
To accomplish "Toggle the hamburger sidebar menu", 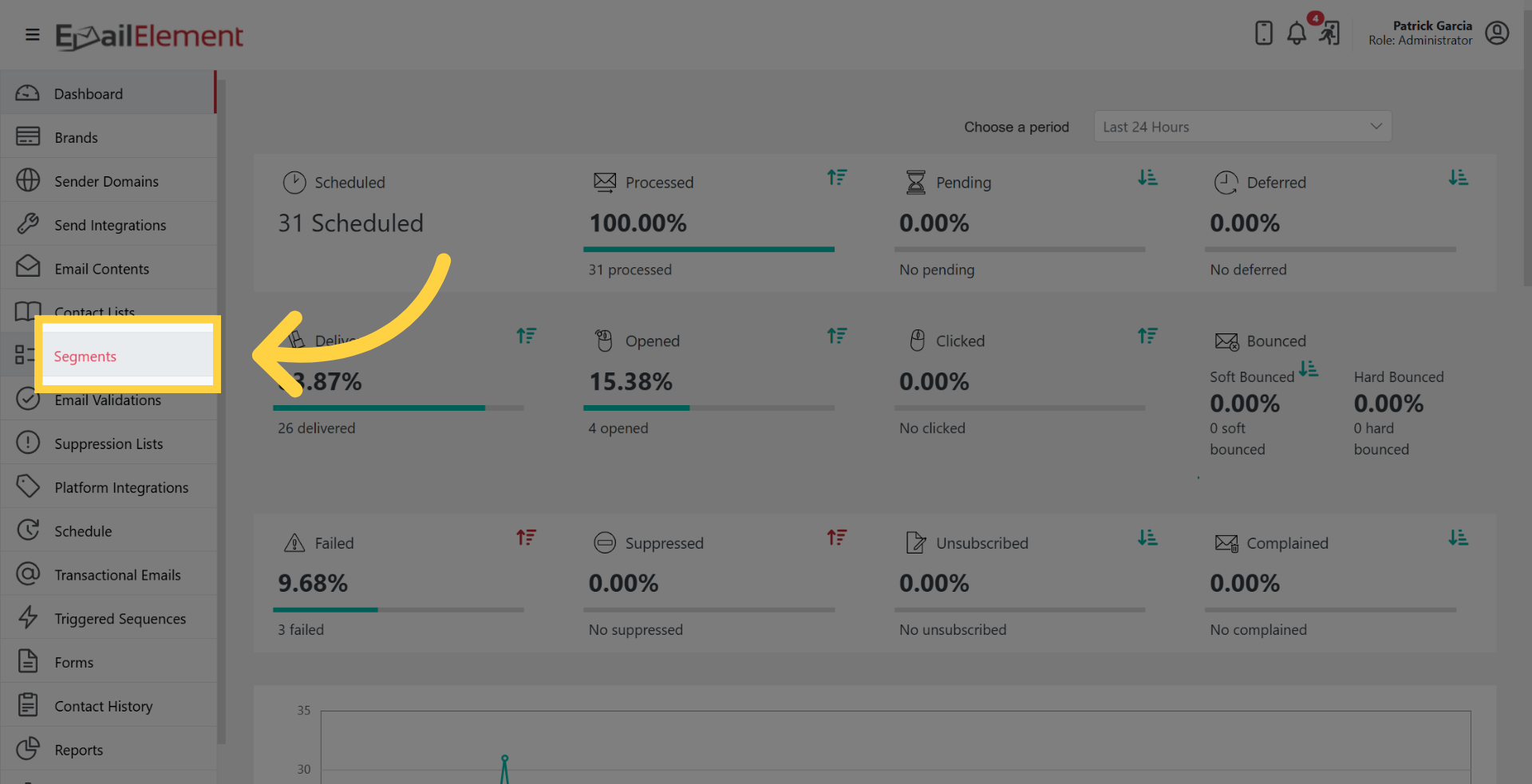I will (x=33, y=34).
